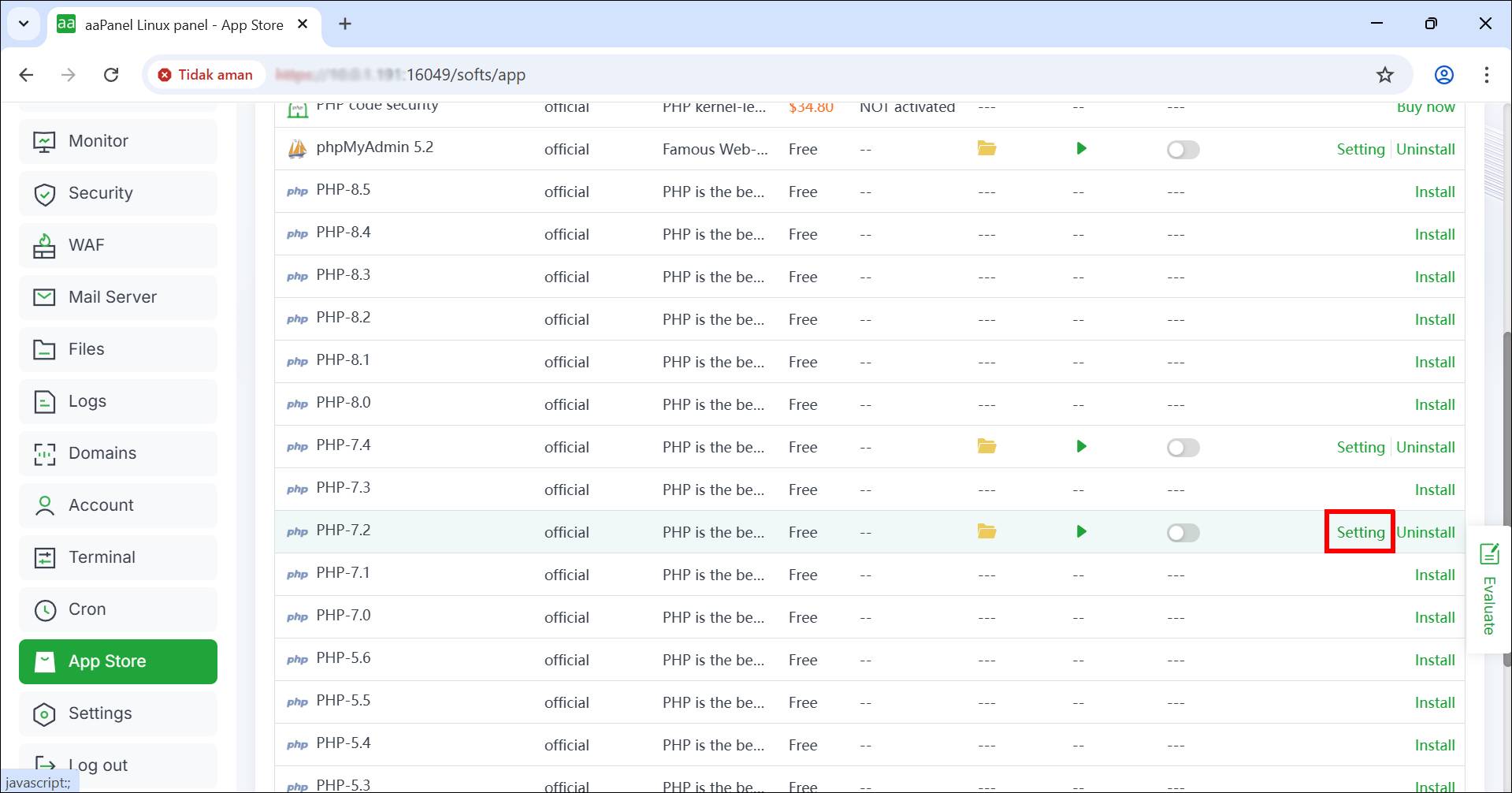Show 'Tidak aman' site info popup
The image size is (1512, 793).
pos(206,75)
